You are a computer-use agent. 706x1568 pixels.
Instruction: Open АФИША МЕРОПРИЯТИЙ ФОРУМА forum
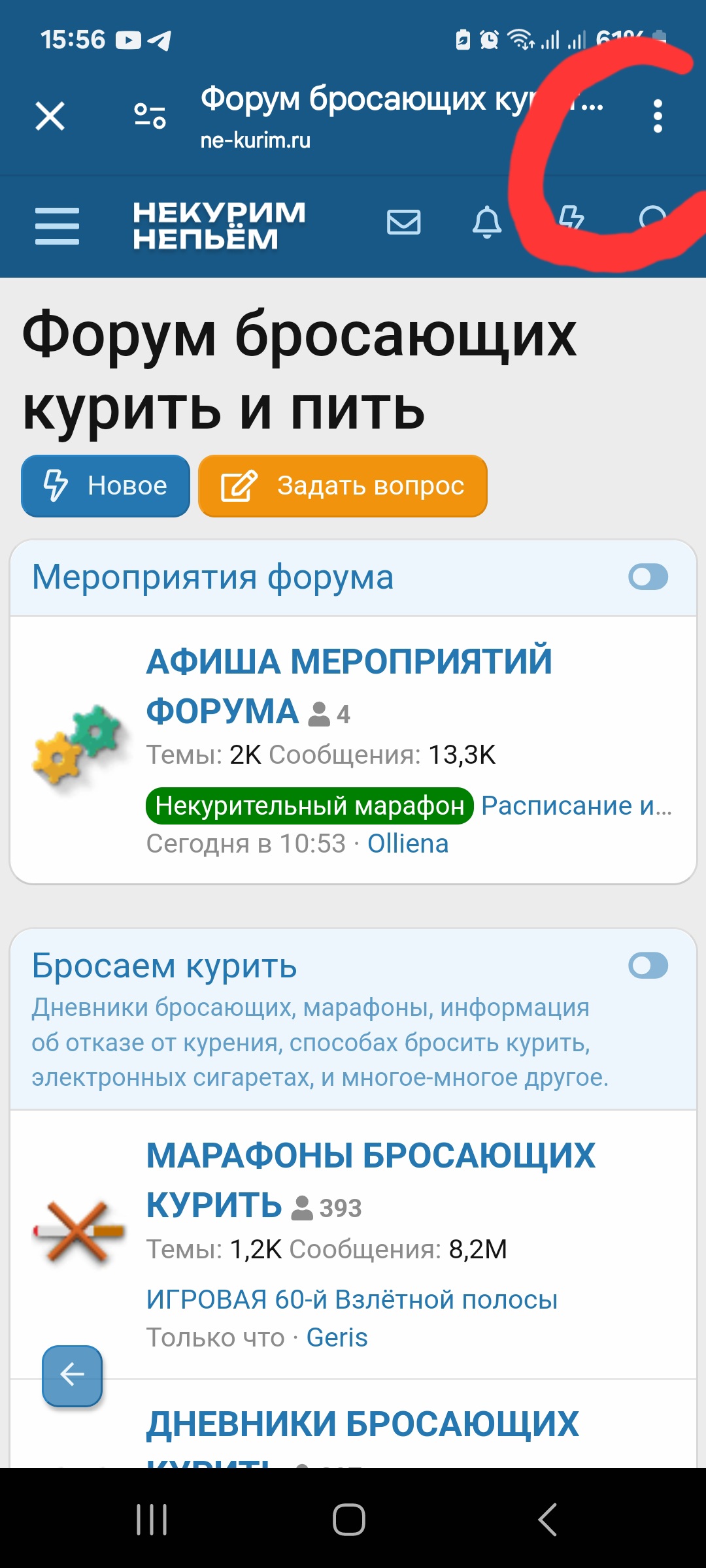click(349, 686)
